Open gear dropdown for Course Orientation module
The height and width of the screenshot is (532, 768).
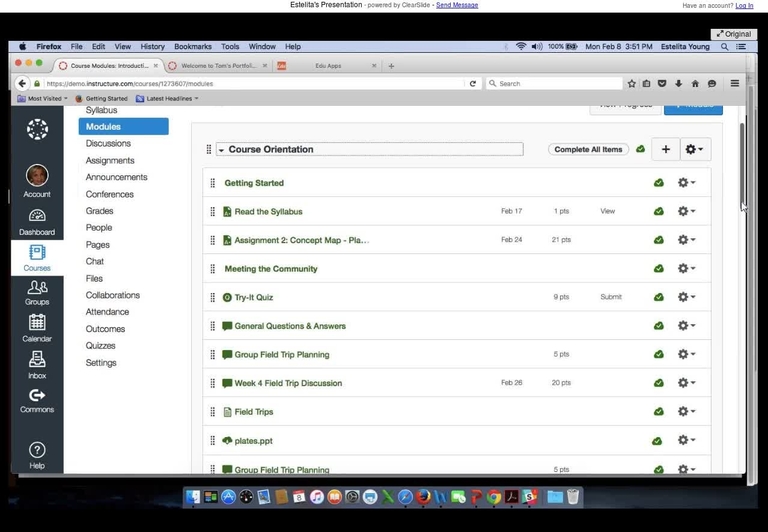coord(695,149)
